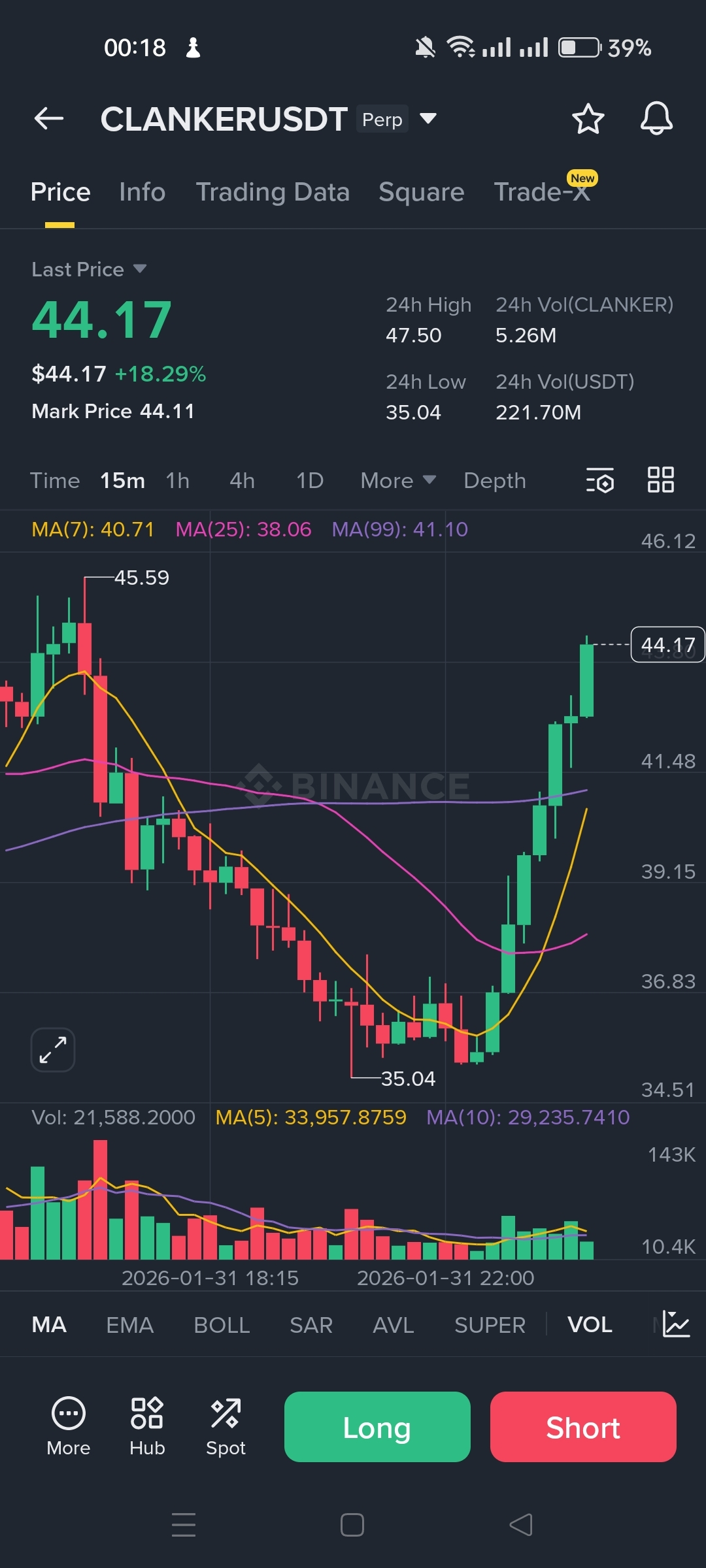Tap the 45.59 high marker on chart
706x1568 pixels.
pos(141,578)
